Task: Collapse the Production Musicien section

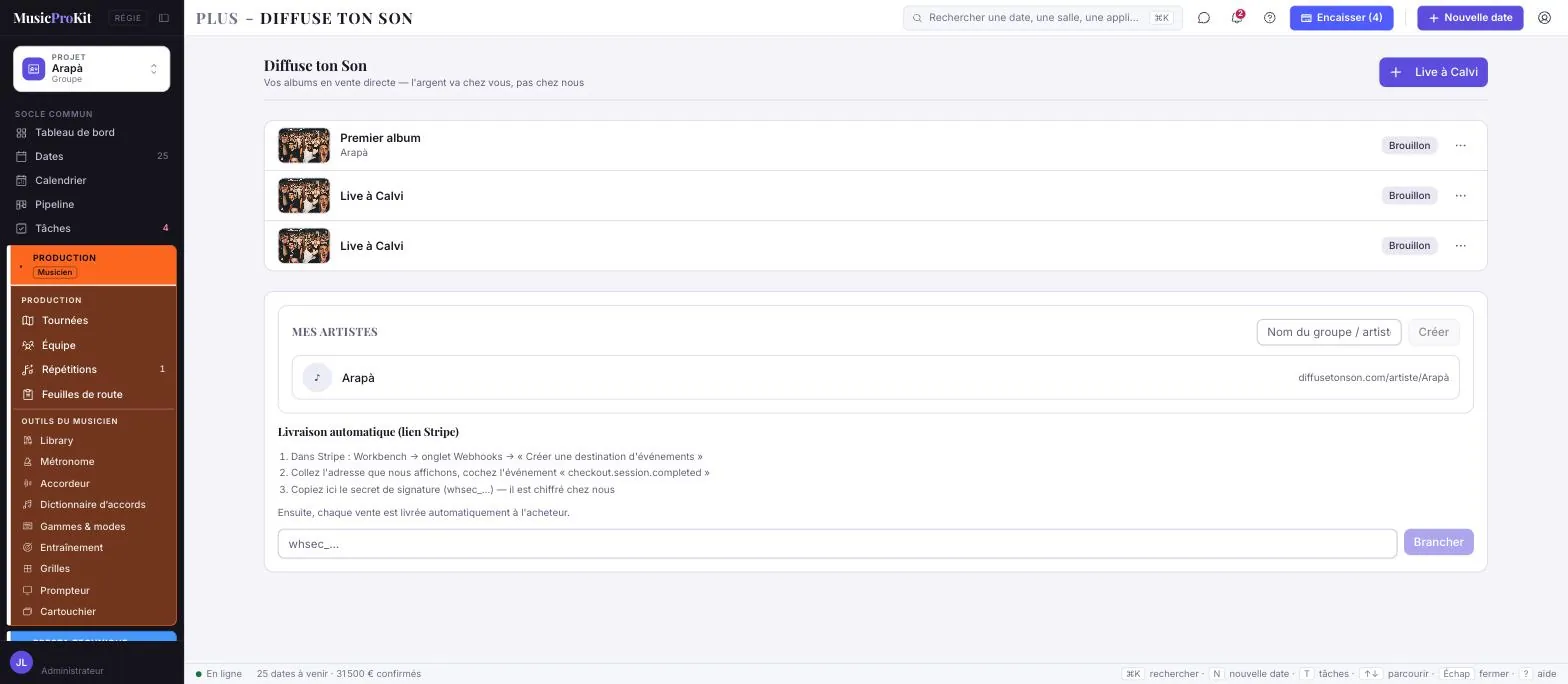Action: click(93, 266)
